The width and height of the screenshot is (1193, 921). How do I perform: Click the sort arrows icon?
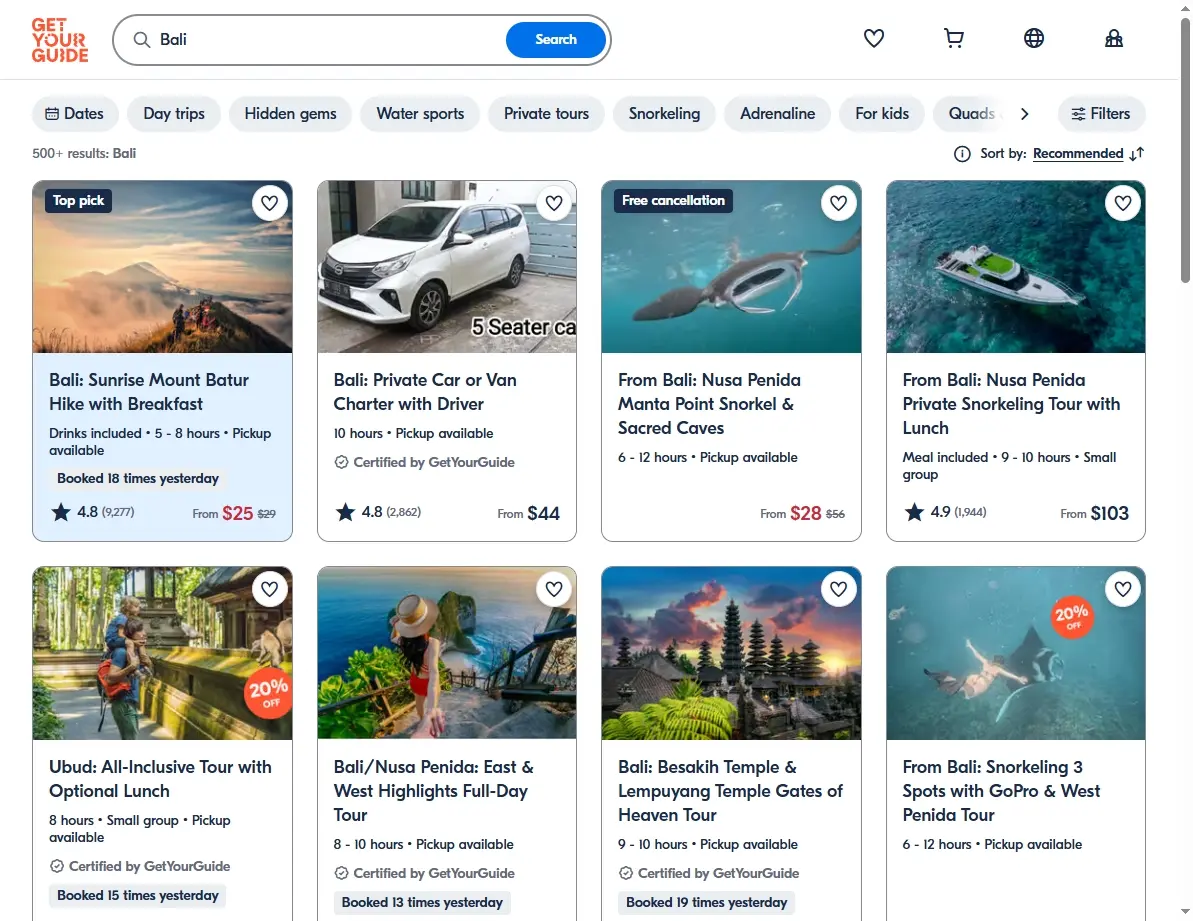point(1137,154)
